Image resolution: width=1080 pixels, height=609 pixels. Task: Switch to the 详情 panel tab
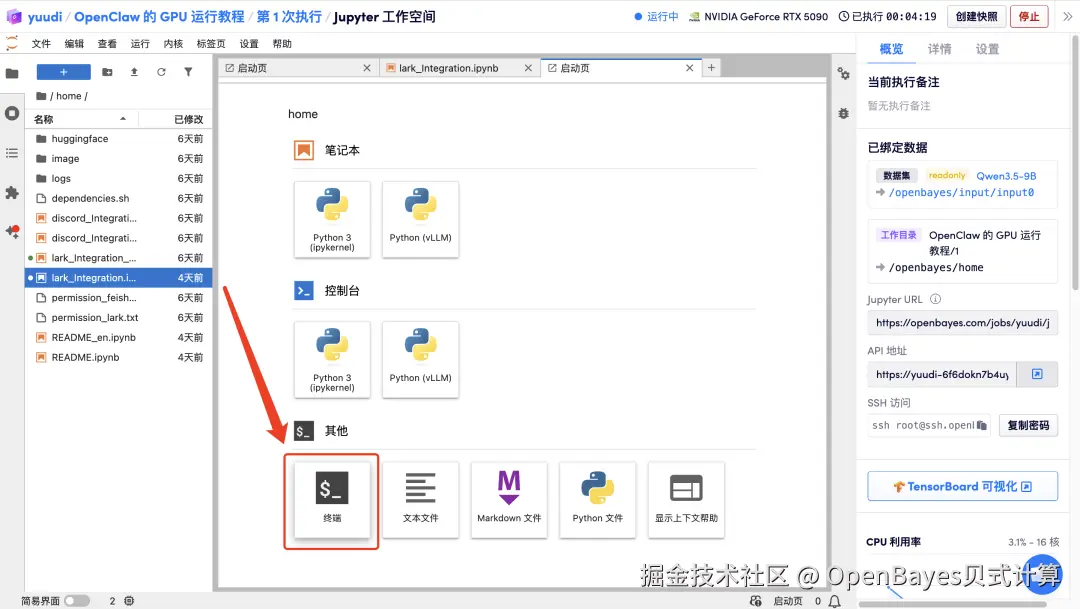click(939, 49)
